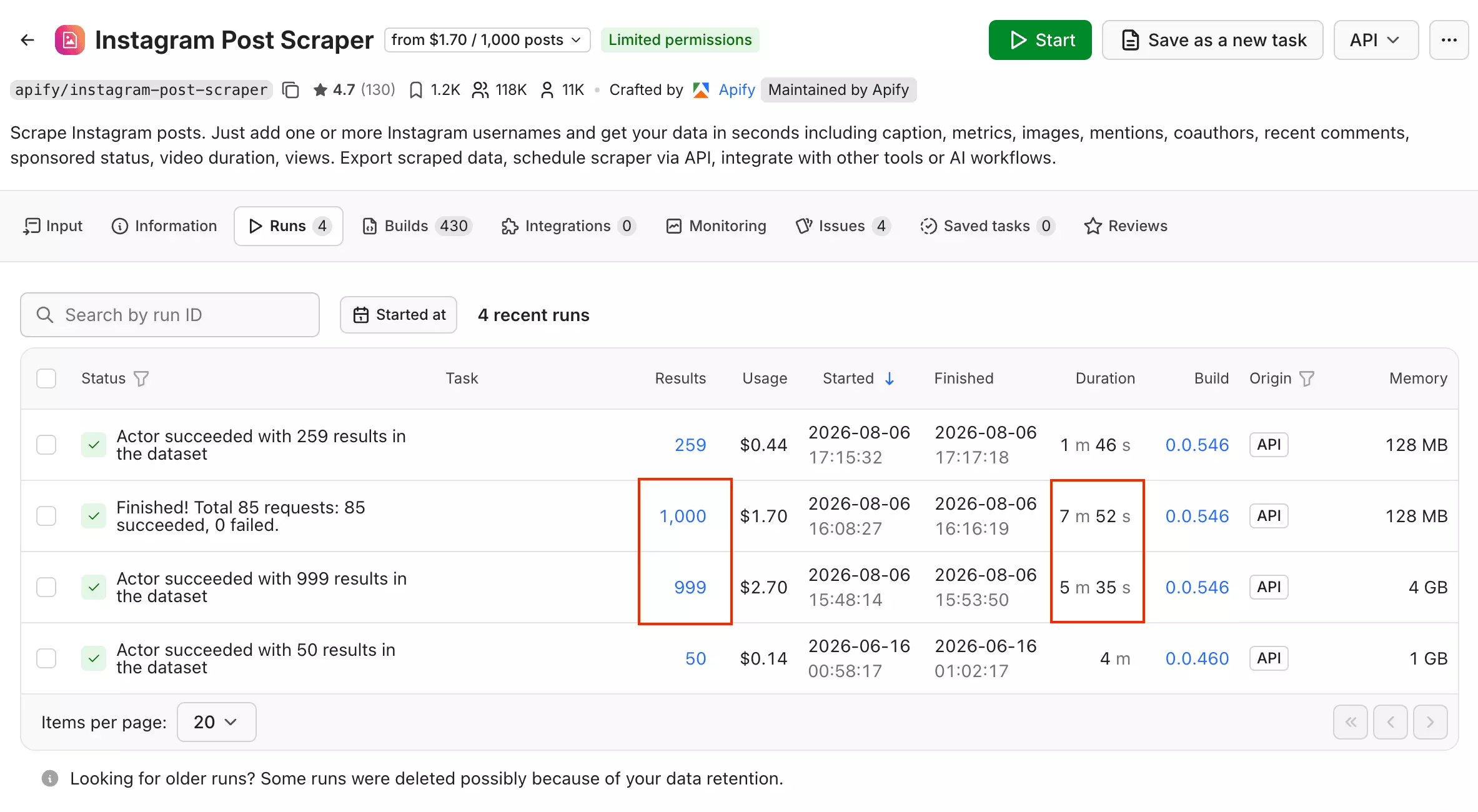Open the 999 results dataset link
The image size is (1478, 812).
690,587
